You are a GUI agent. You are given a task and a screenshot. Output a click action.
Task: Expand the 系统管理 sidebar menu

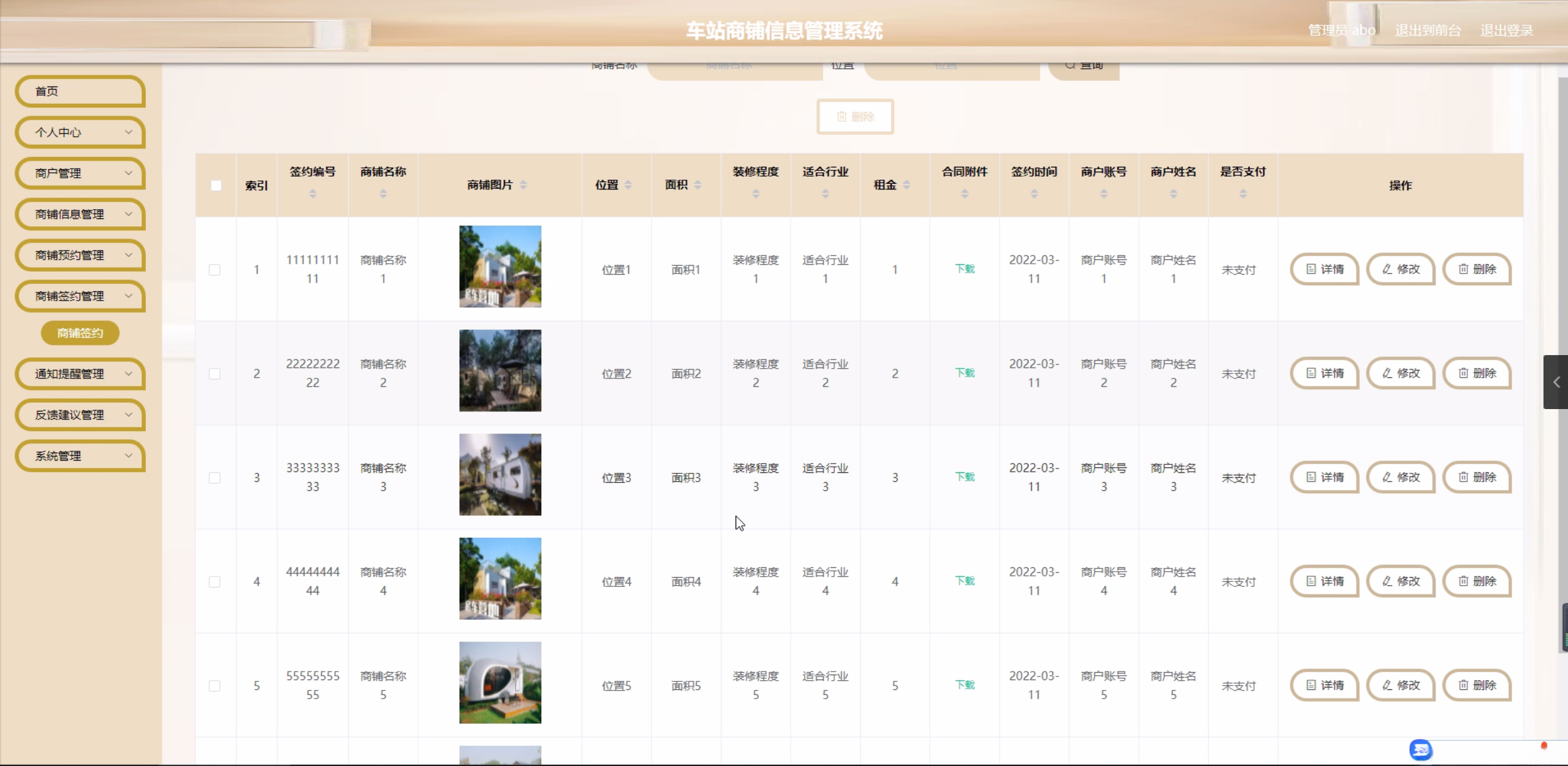[80, 456]
